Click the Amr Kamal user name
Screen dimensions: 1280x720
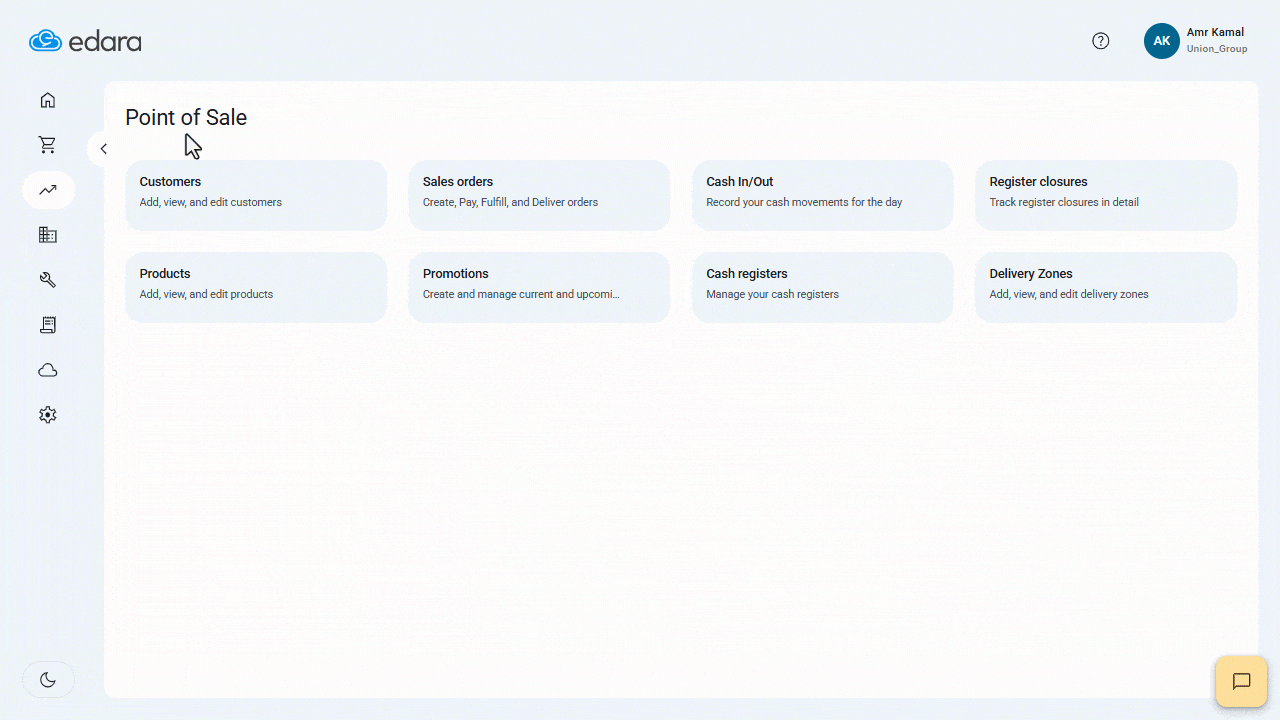[1215, 32]
